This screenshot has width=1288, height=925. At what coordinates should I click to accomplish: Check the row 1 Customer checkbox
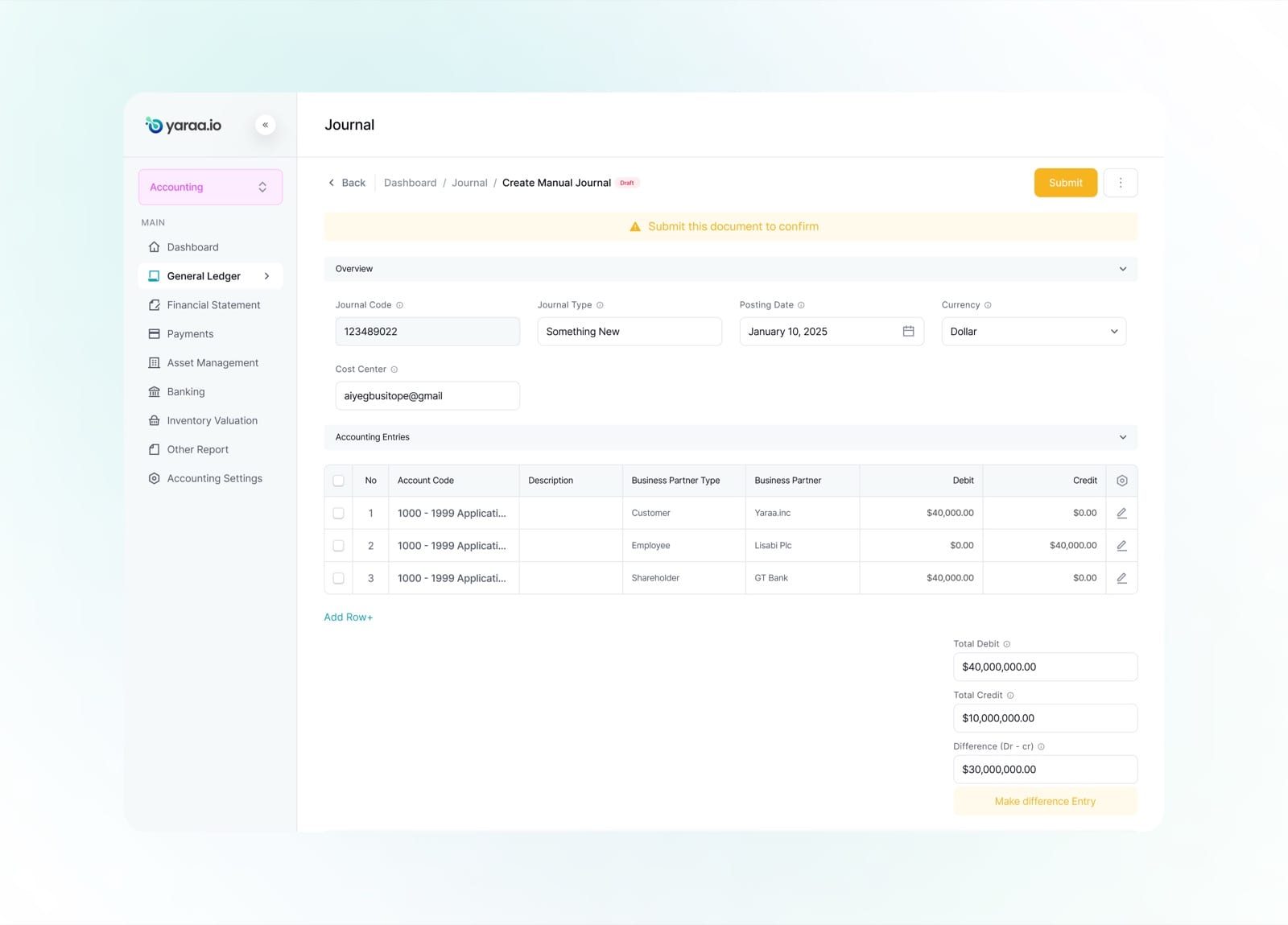(x=339, y=513)
